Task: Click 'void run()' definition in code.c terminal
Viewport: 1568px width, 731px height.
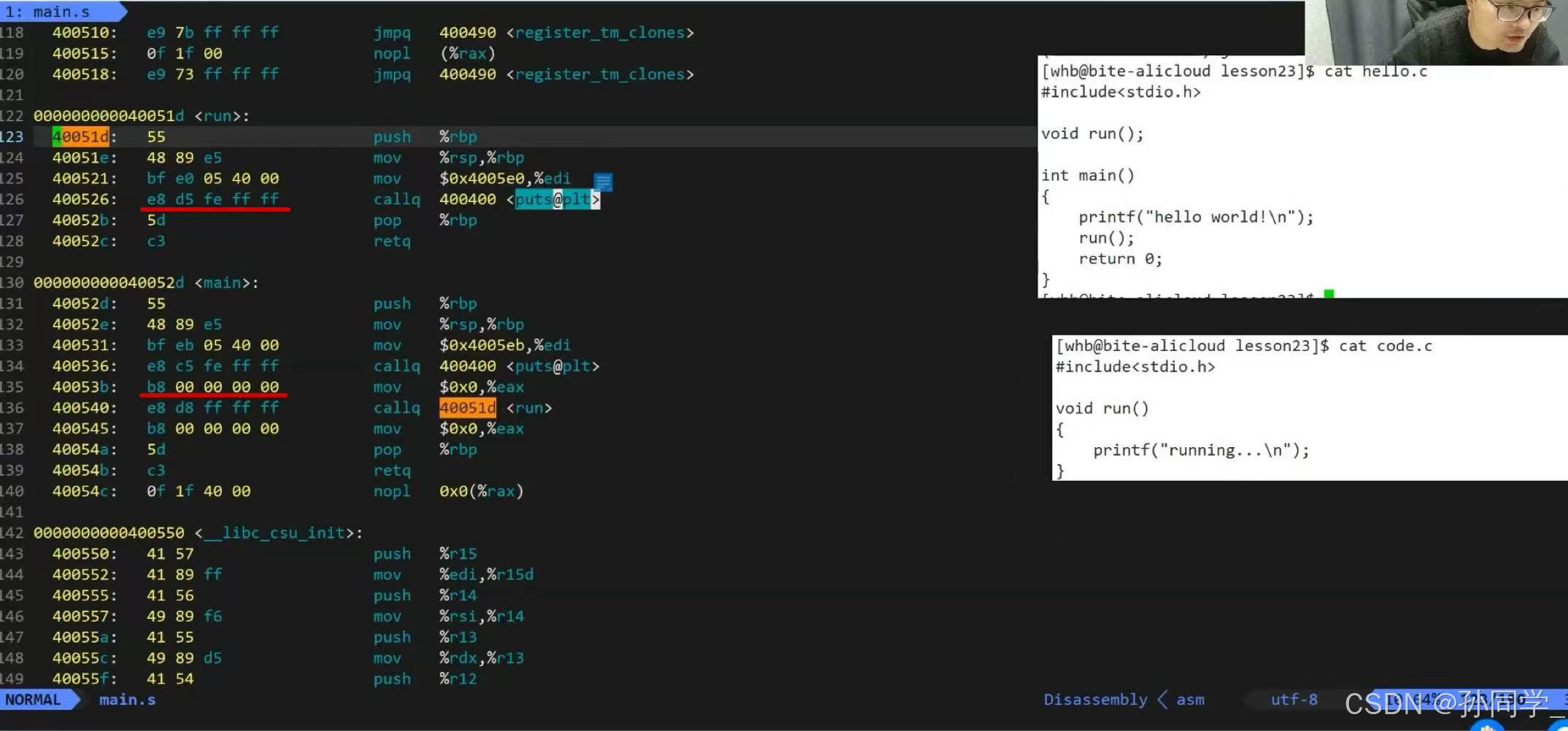Action: click(1102, 409)
